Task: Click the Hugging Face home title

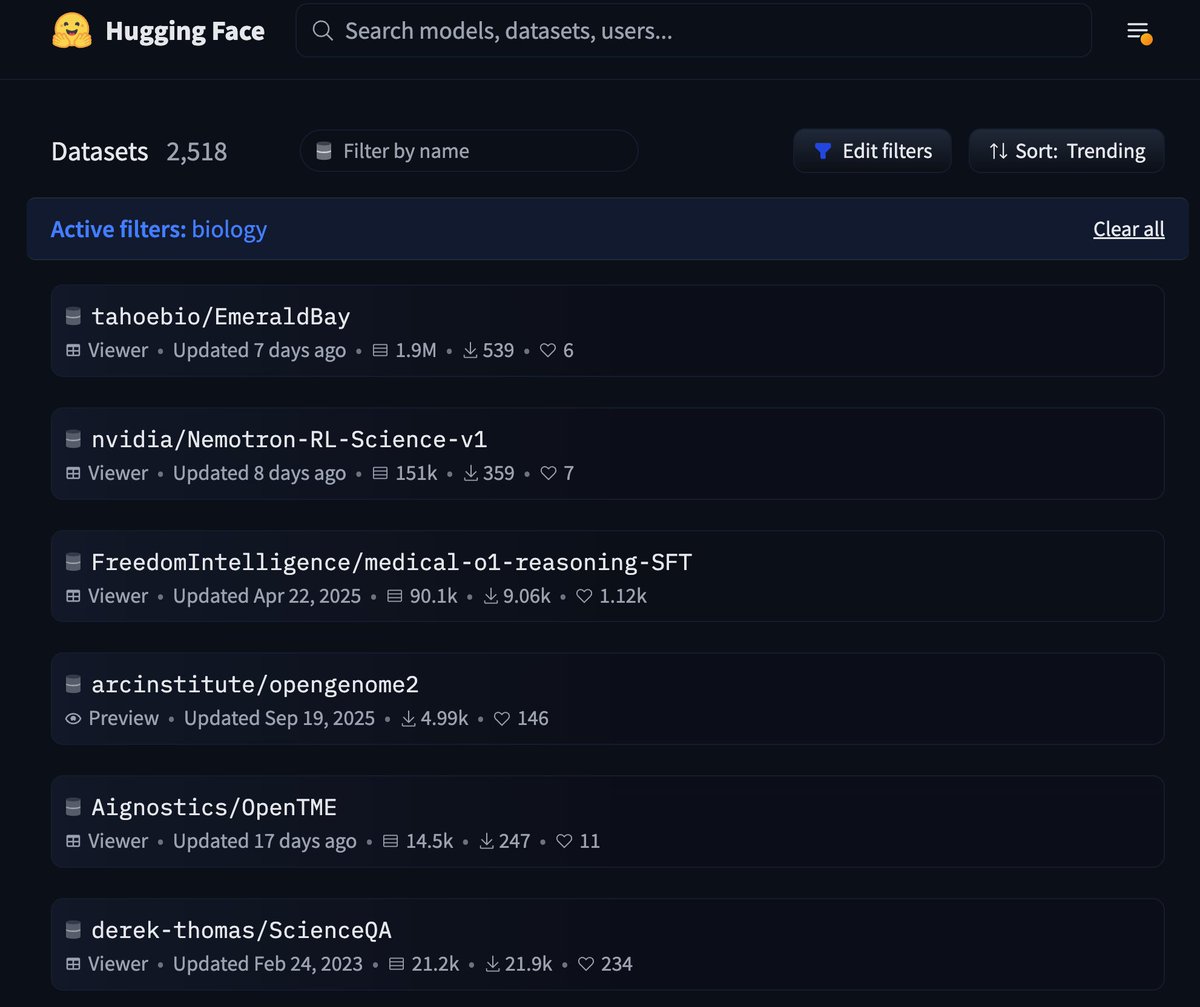Action: point(185,31)
